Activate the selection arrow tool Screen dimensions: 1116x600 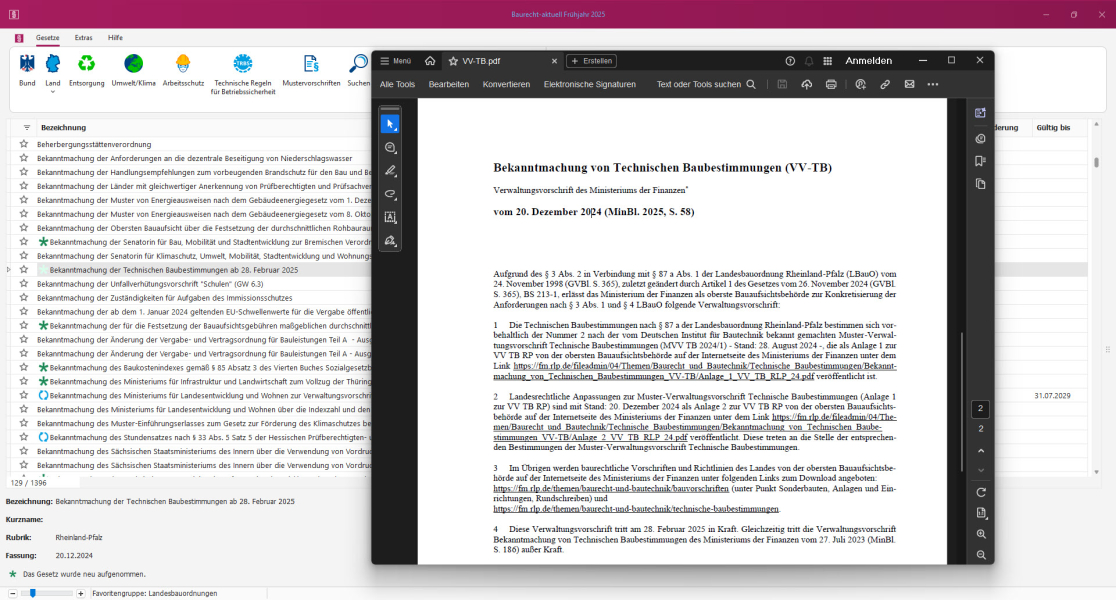[390, 124]
